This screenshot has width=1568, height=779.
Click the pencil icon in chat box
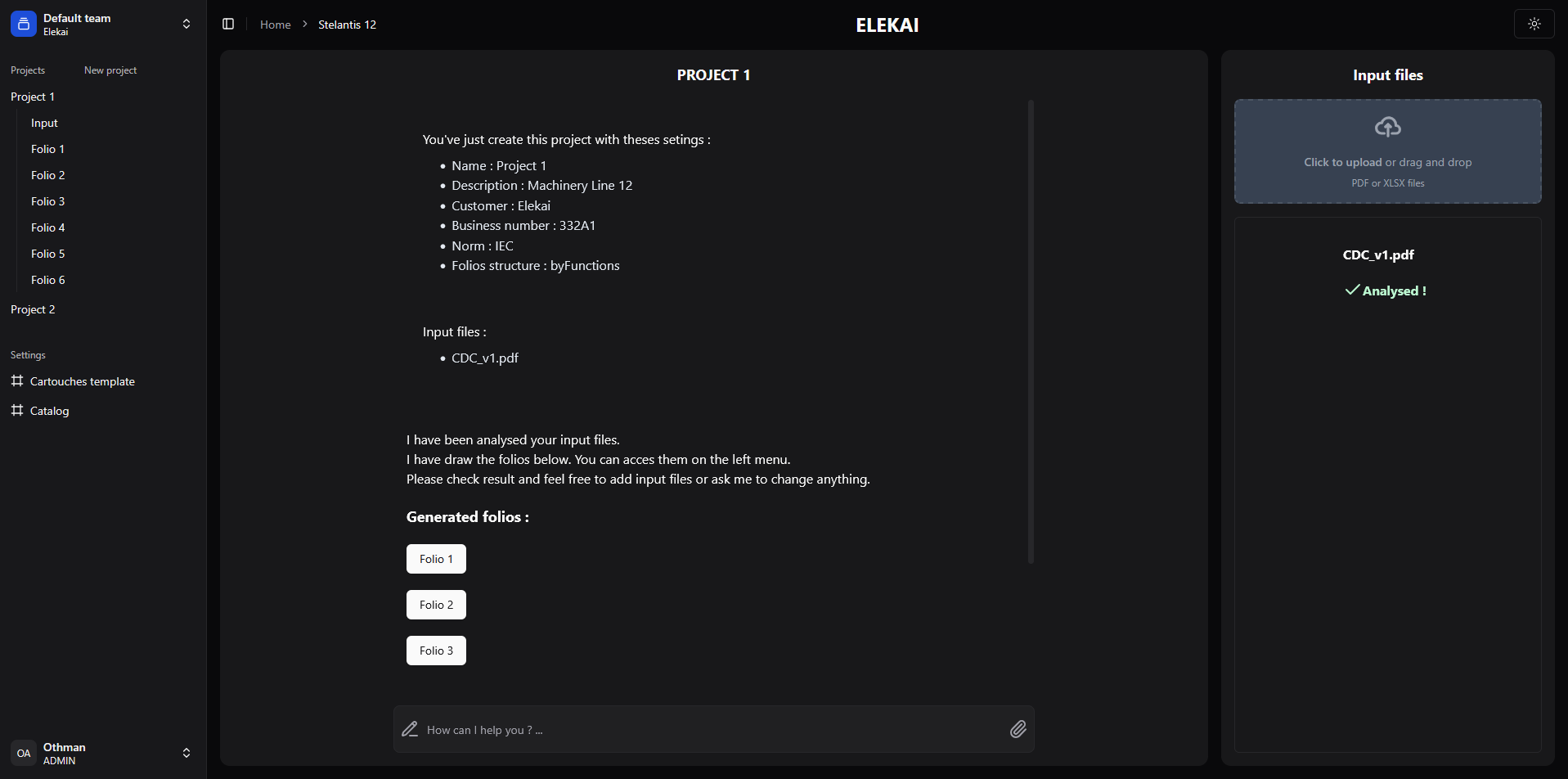(410, 729)
